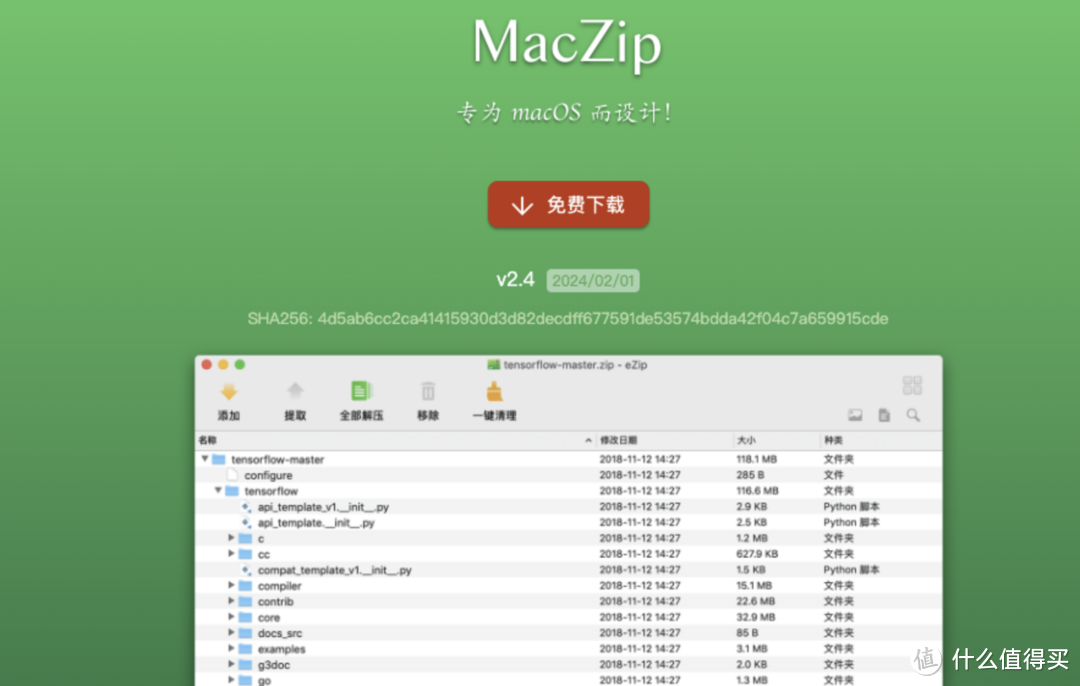Collapse the tensorflow-master folder triangle
1080x686 pixels.
pyautogui.click(x=205, y=459)
